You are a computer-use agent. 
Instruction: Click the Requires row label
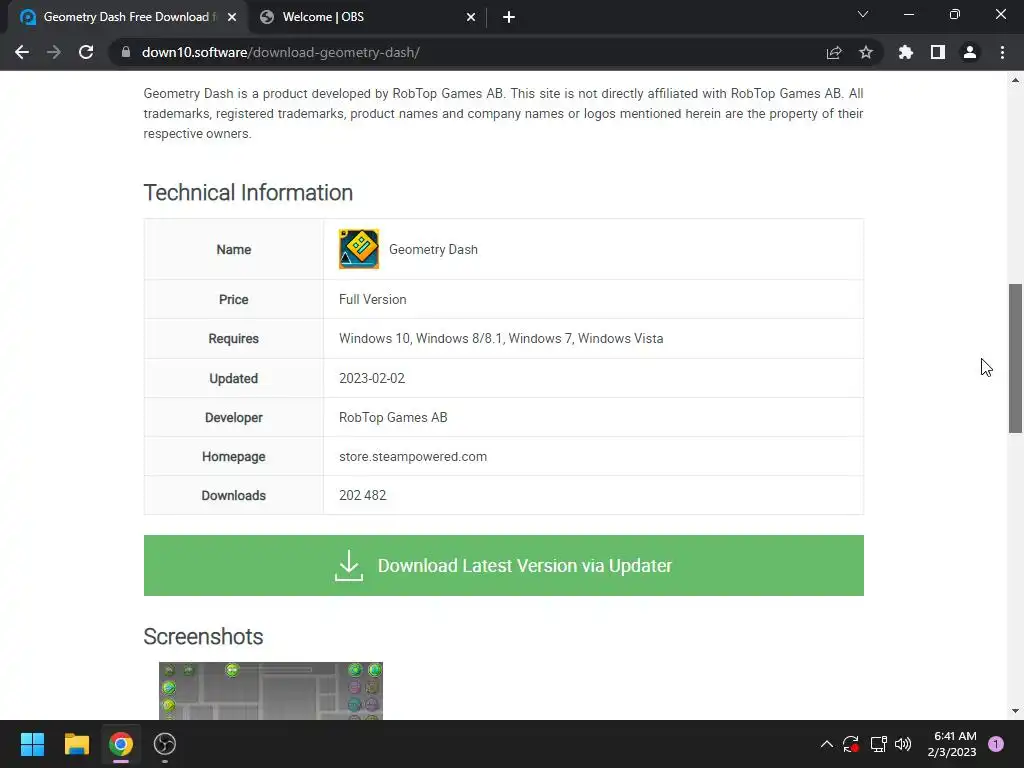click(x=234, y=338)
